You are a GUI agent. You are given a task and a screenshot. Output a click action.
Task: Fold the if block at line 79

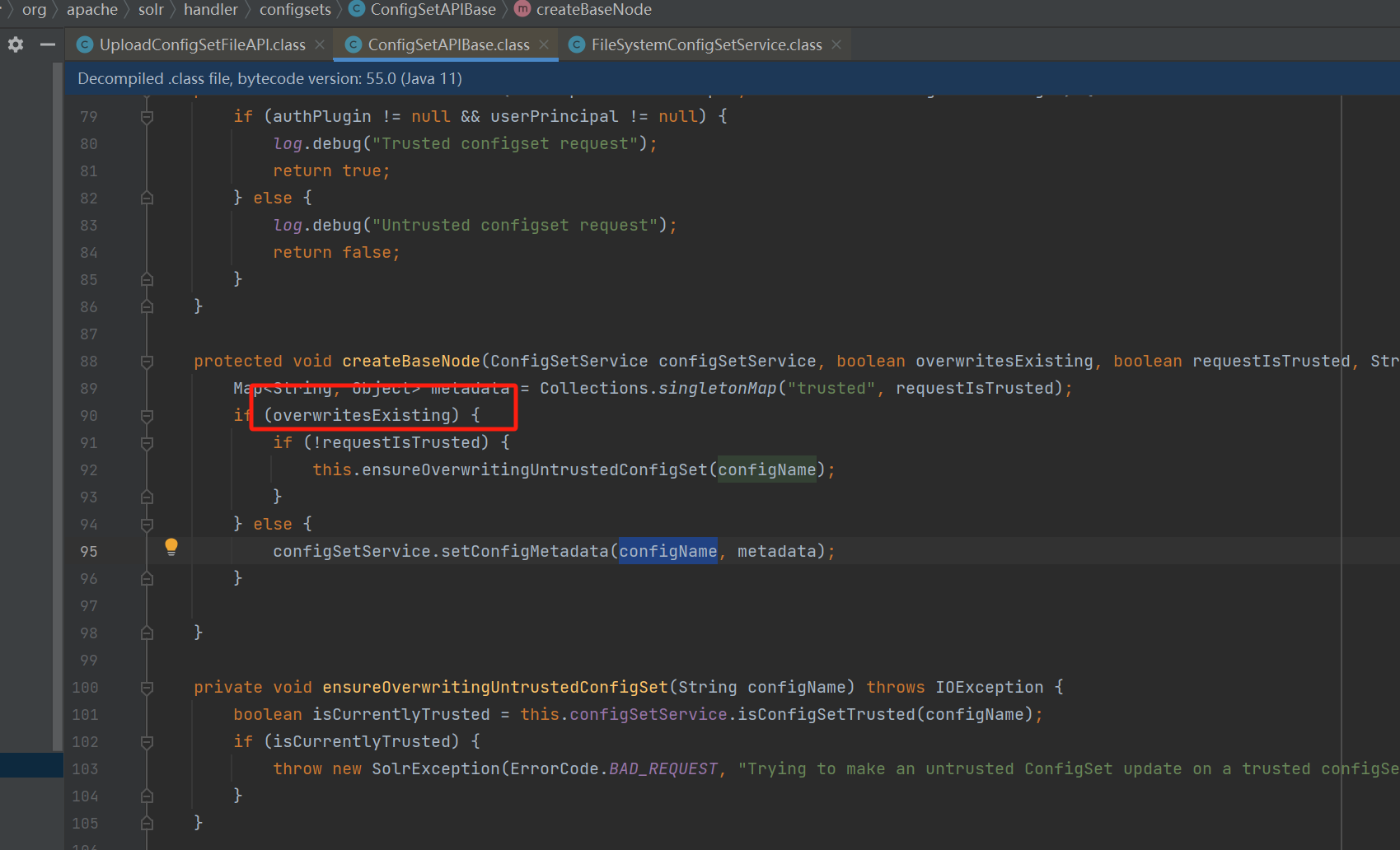pos(147,117)
